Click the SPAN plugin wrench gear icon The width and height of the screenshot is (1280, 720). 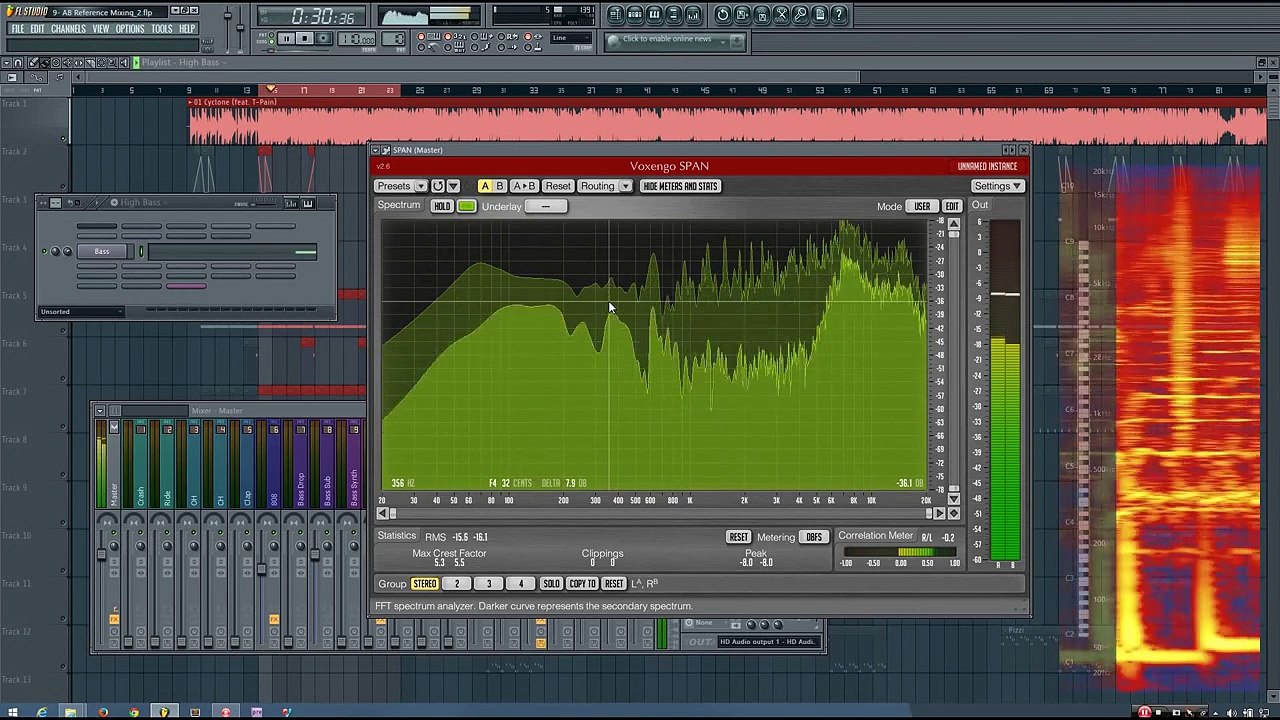[x=386, y=150]
